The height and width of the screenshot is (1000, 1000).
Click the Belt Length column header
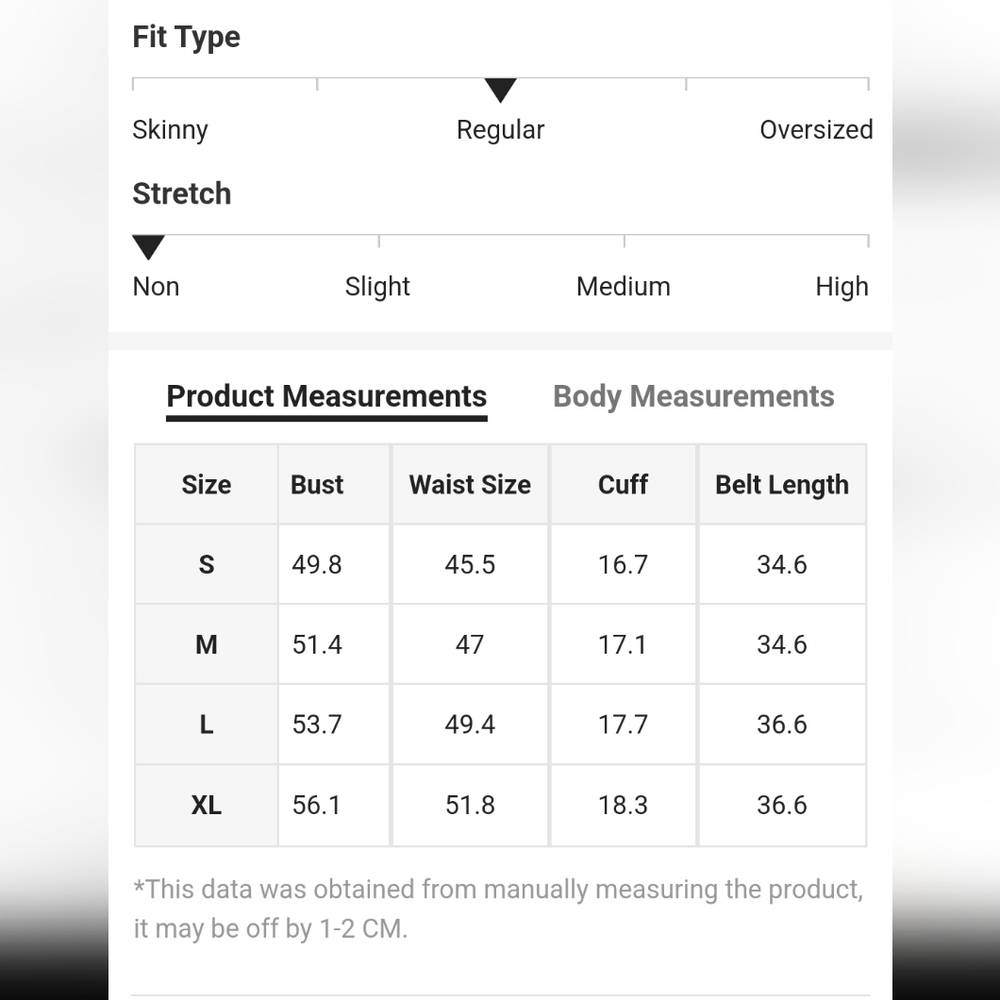pyautogui.click(x=782, y=485)
